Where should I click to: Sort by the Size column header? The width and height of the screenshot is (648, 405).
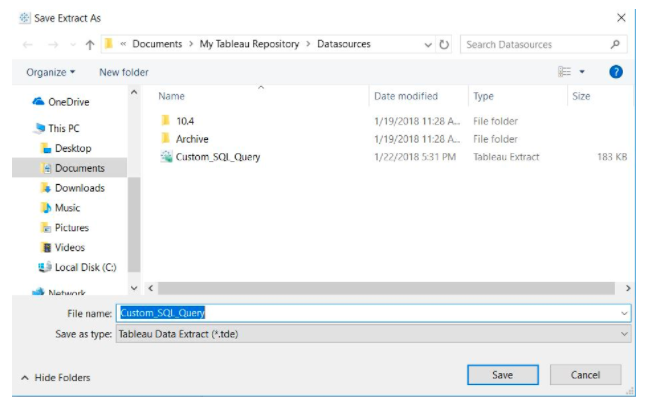click(x=581, y=96)
